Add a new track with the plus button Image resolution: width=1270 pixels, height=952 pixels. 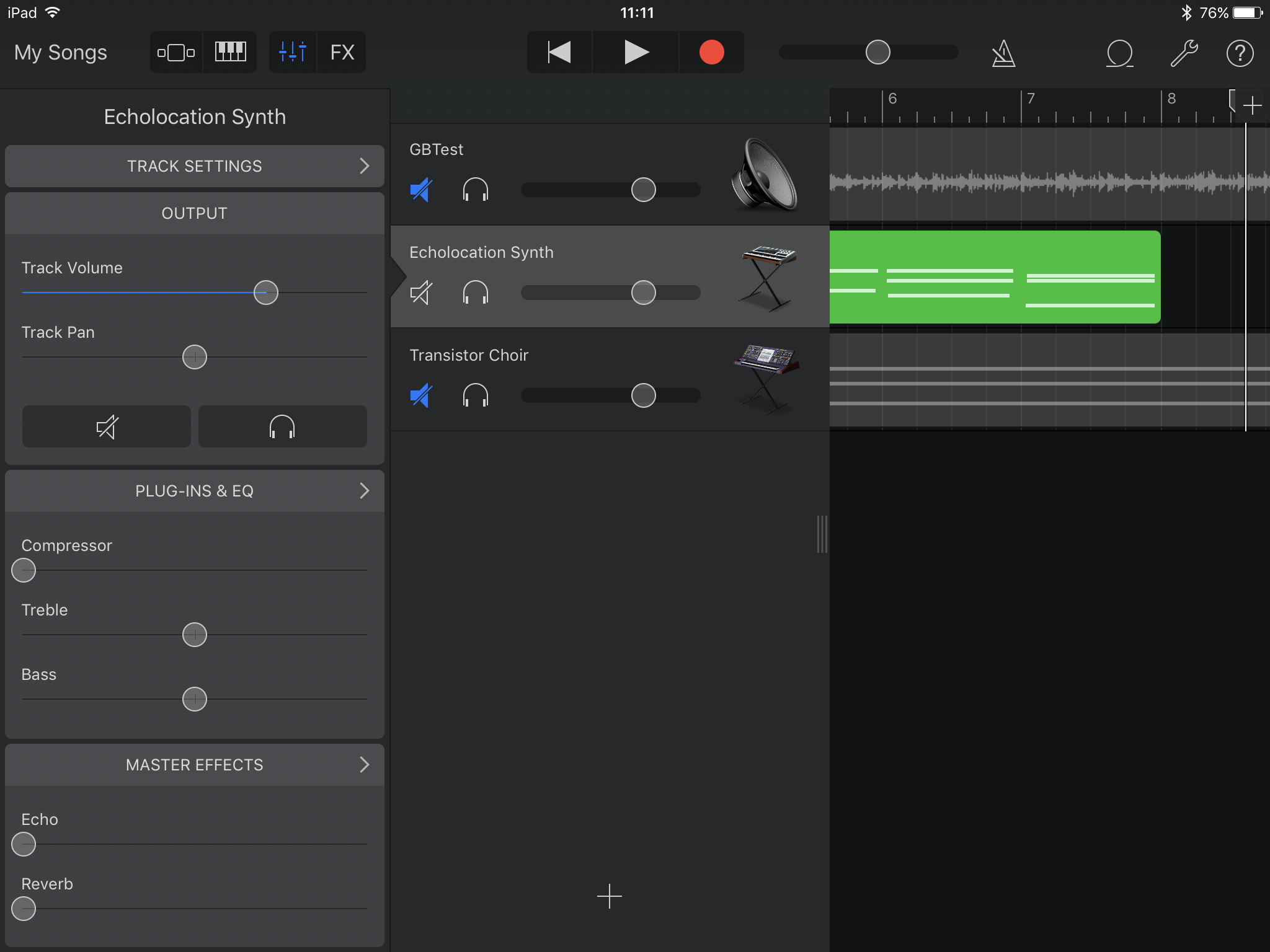click(x=608, y=896)
